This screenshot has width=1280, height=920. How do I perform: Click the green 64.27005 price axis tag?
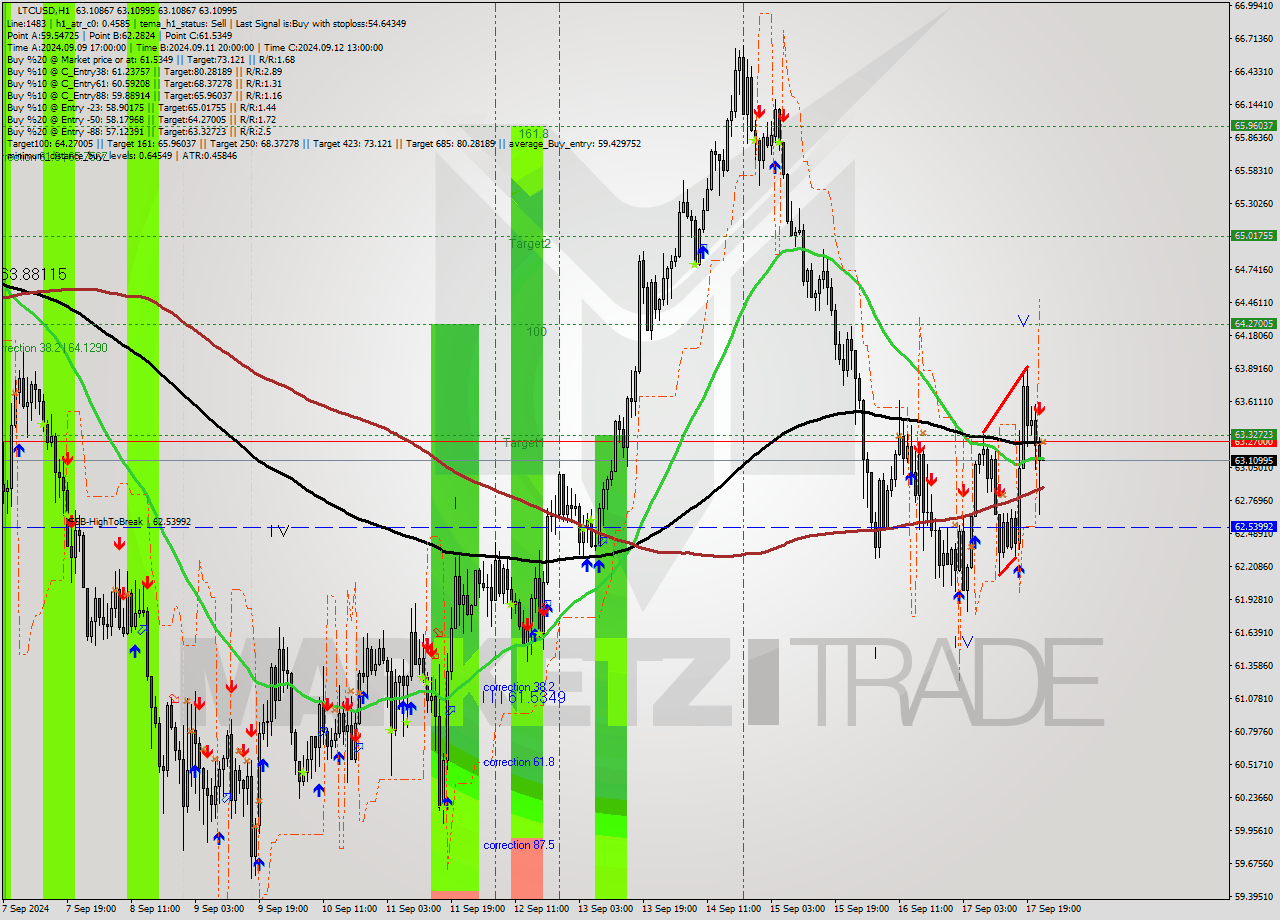coord(1254,323)
